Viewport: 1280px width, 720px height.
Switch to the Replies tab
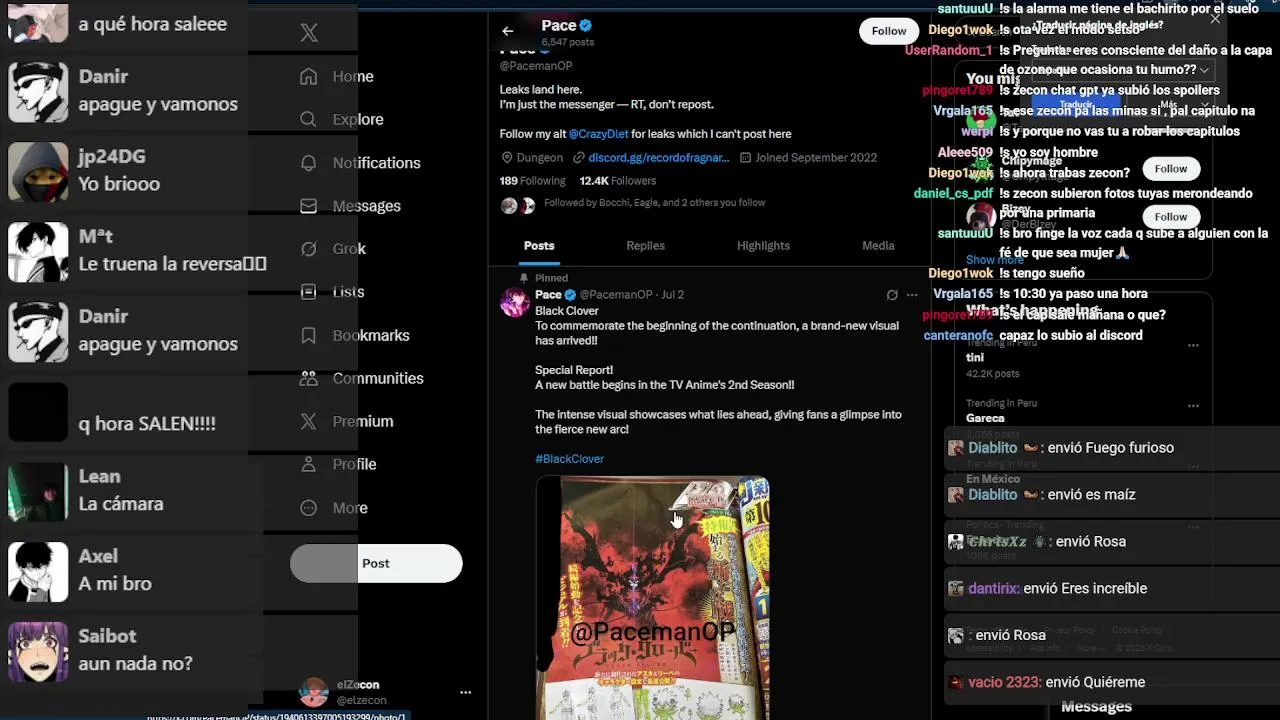[x=645, y=245]
